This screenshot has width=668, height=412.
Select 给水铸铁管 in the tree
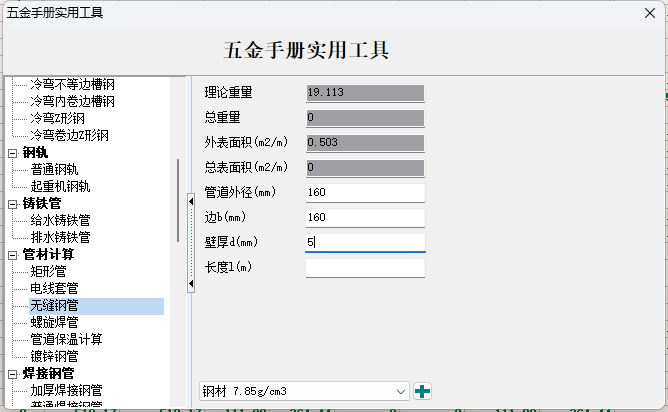pos(60,220)
